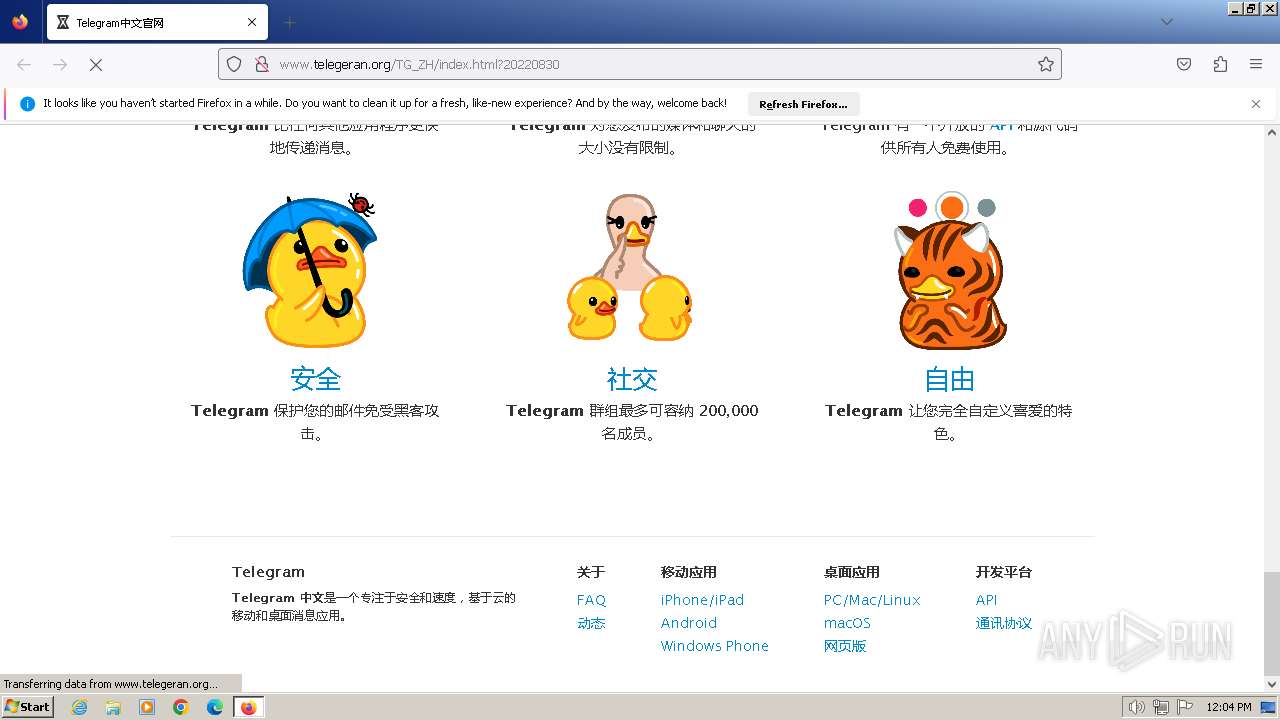Restore down the Firefox window
This screenshot has width=1280, height=720.
[1251, 8]
